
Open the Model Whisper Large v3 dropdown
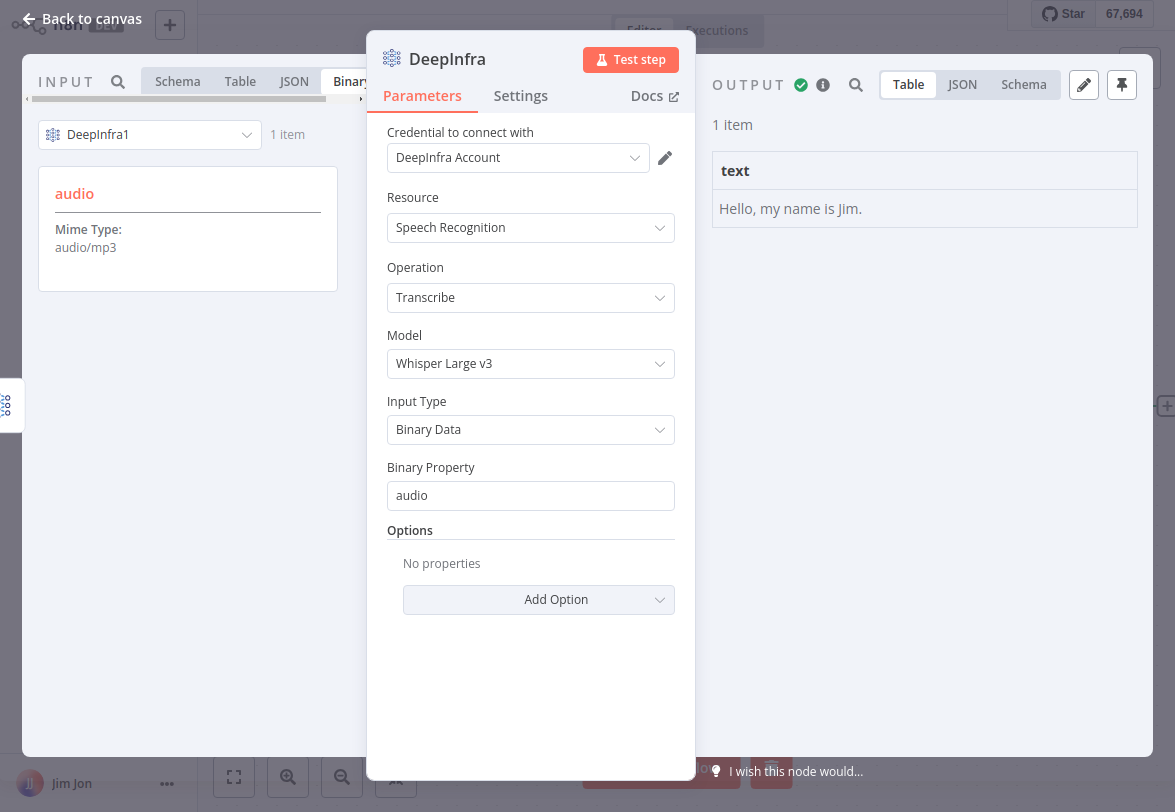[531, 364]
